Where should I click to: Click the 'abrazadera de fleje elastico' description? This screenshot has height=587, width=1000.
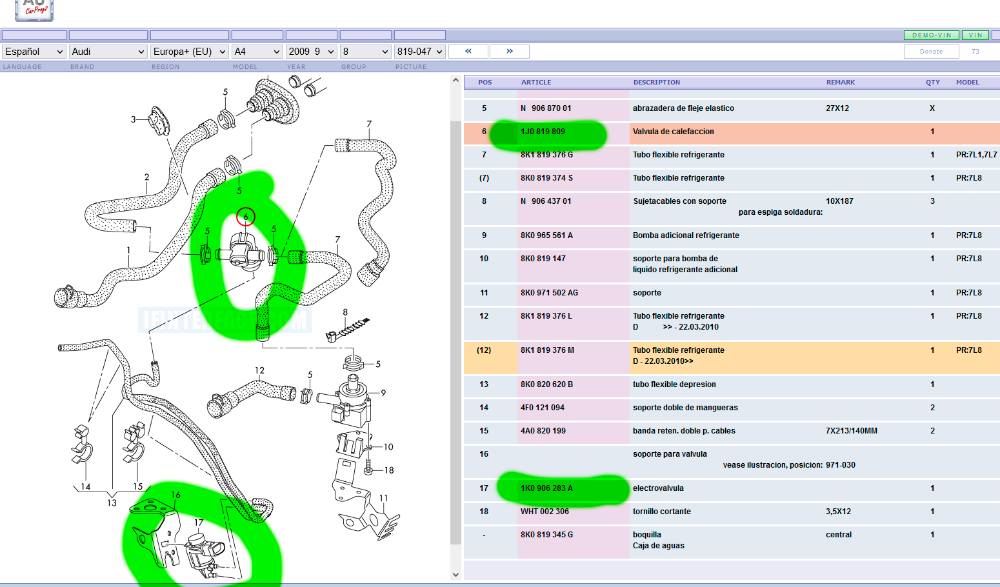pyautogui.click(x=684, y=108)
